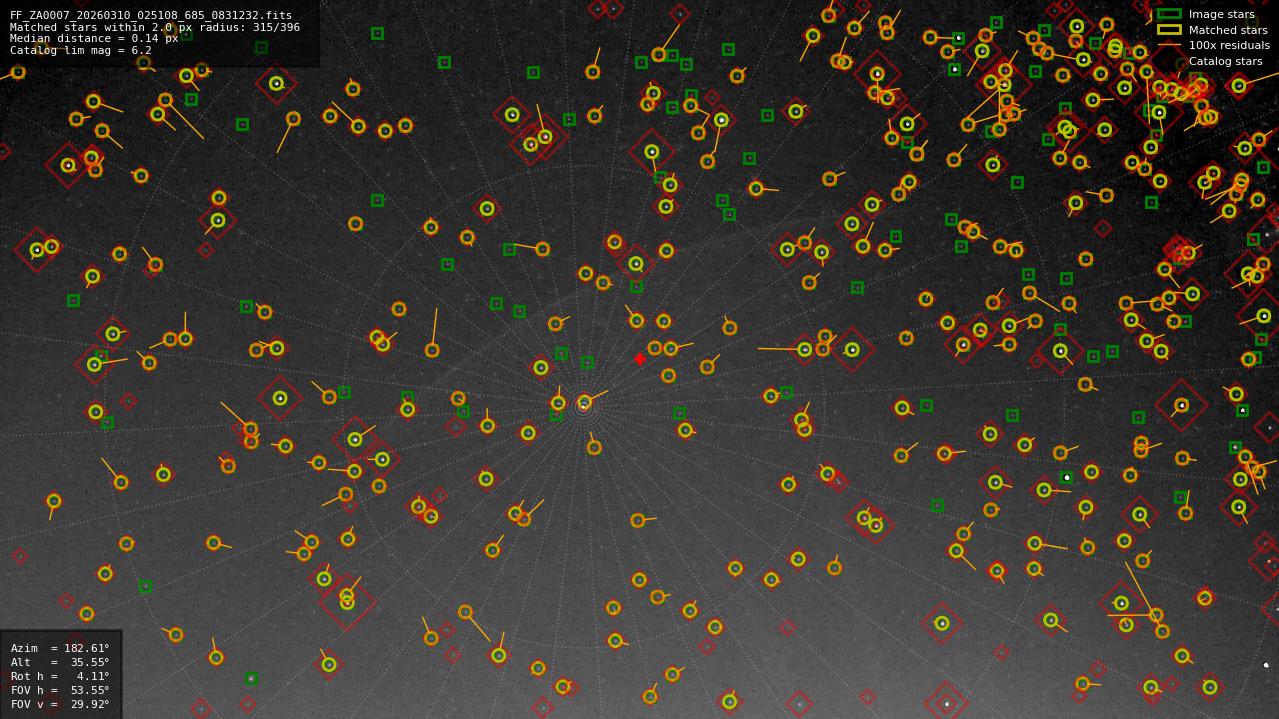The height and width of the screenshot is (719, 1279).
Task: Click the 'FOV h = 53.55°' readout
Action: (60, 690)
